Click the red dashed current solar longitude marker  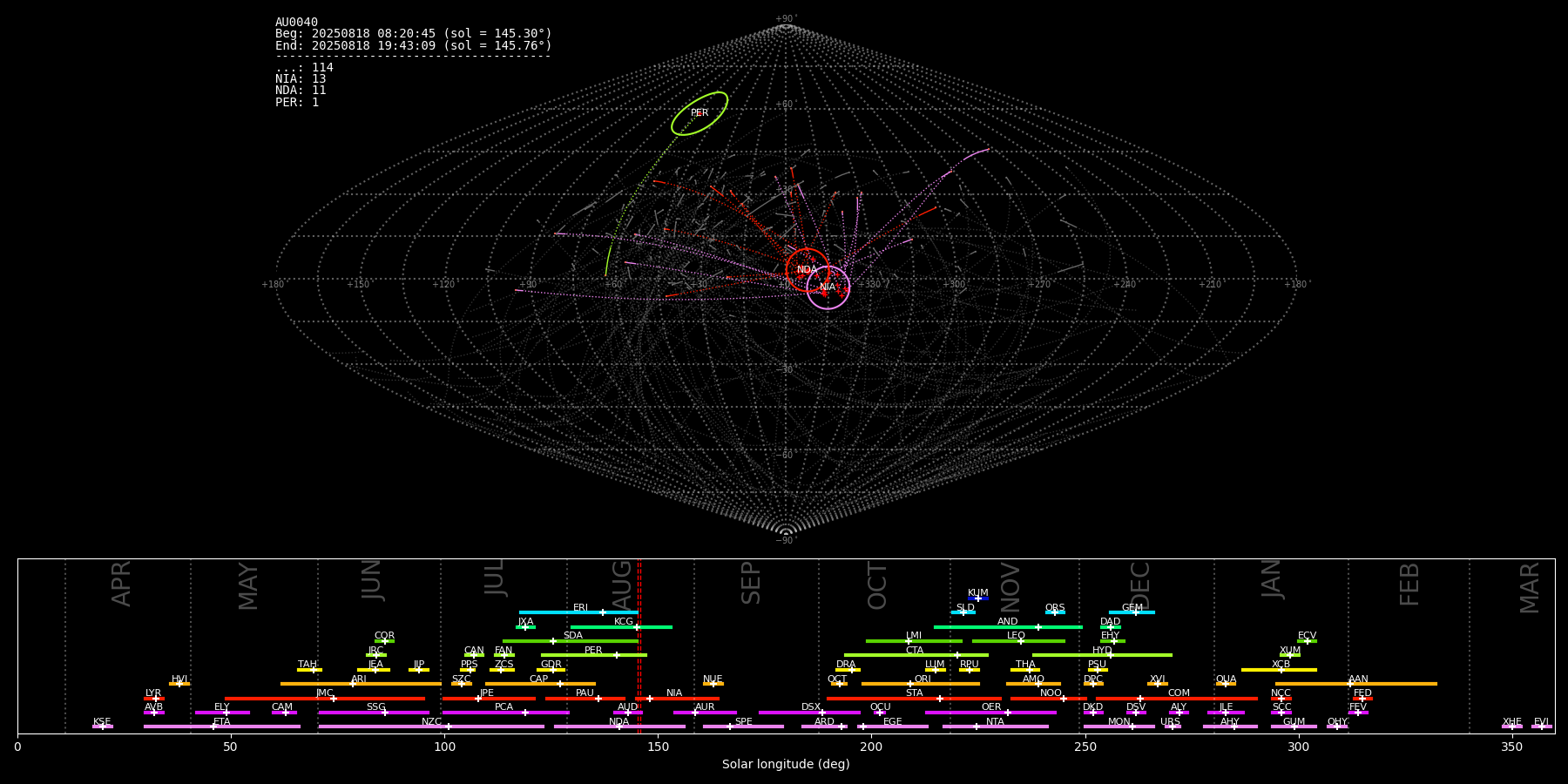639,645
